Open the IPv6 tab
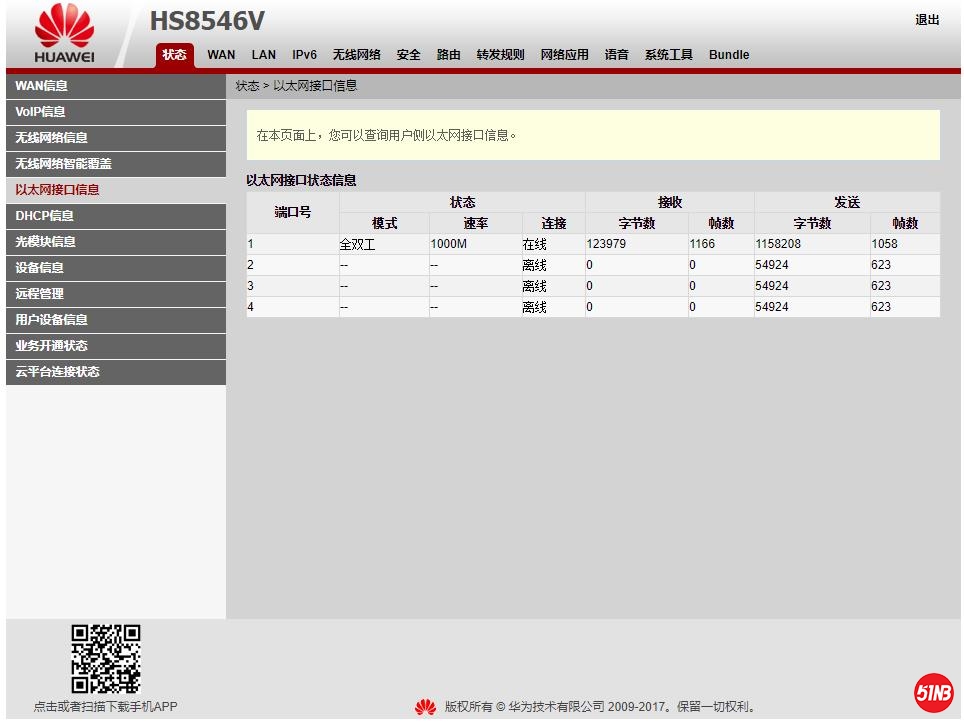This screenshot has height=723, width=964. 304,55
